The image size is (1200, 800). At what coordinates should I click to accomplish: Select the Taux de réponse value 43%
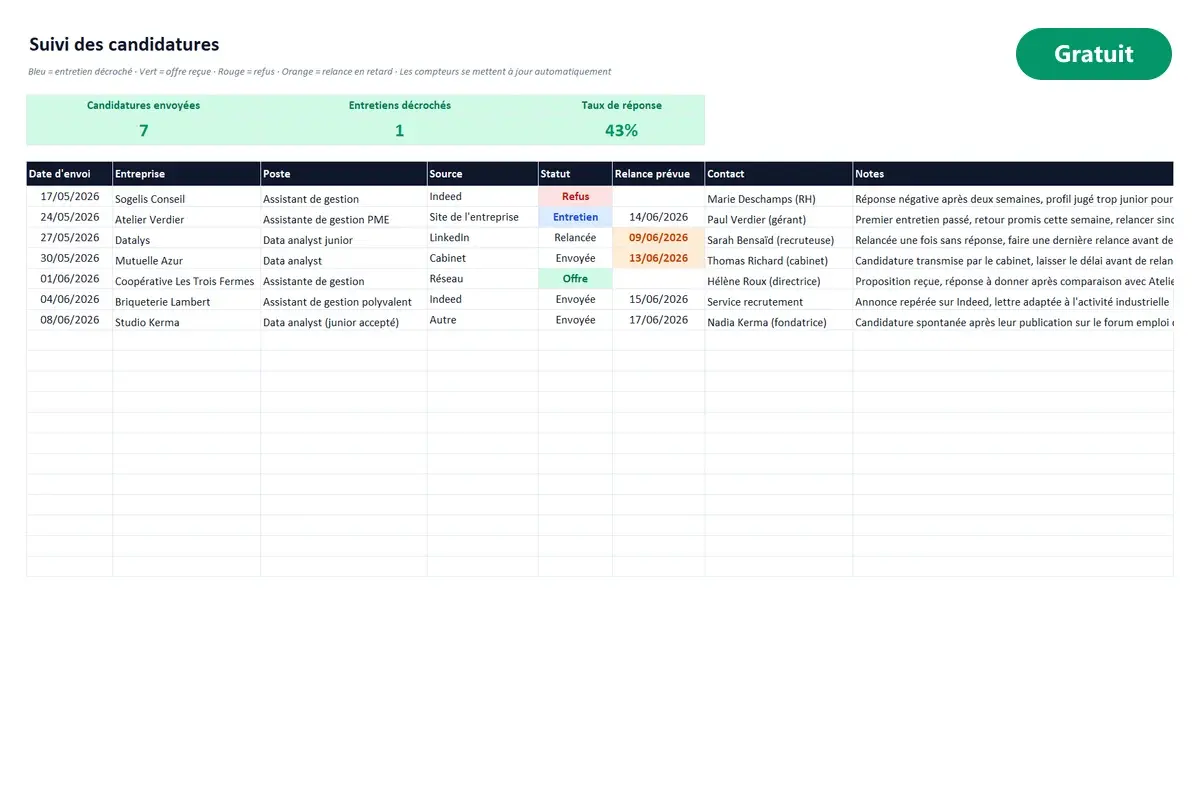[621, 131]
